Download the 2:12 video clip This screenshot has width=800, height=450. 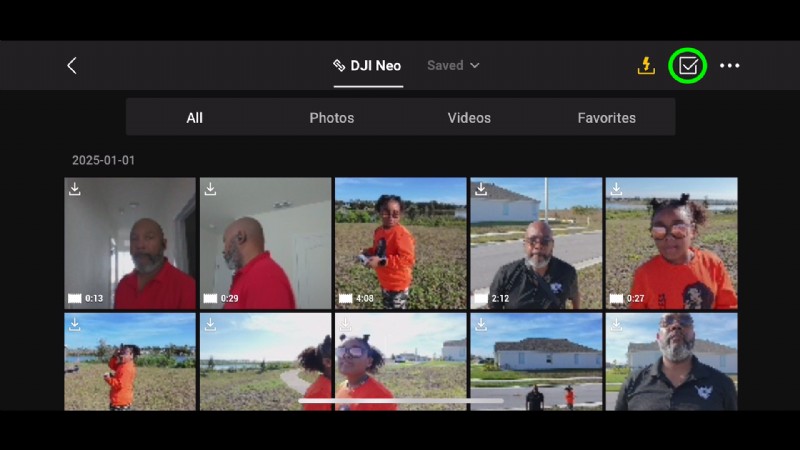click(x=481, y=189)
